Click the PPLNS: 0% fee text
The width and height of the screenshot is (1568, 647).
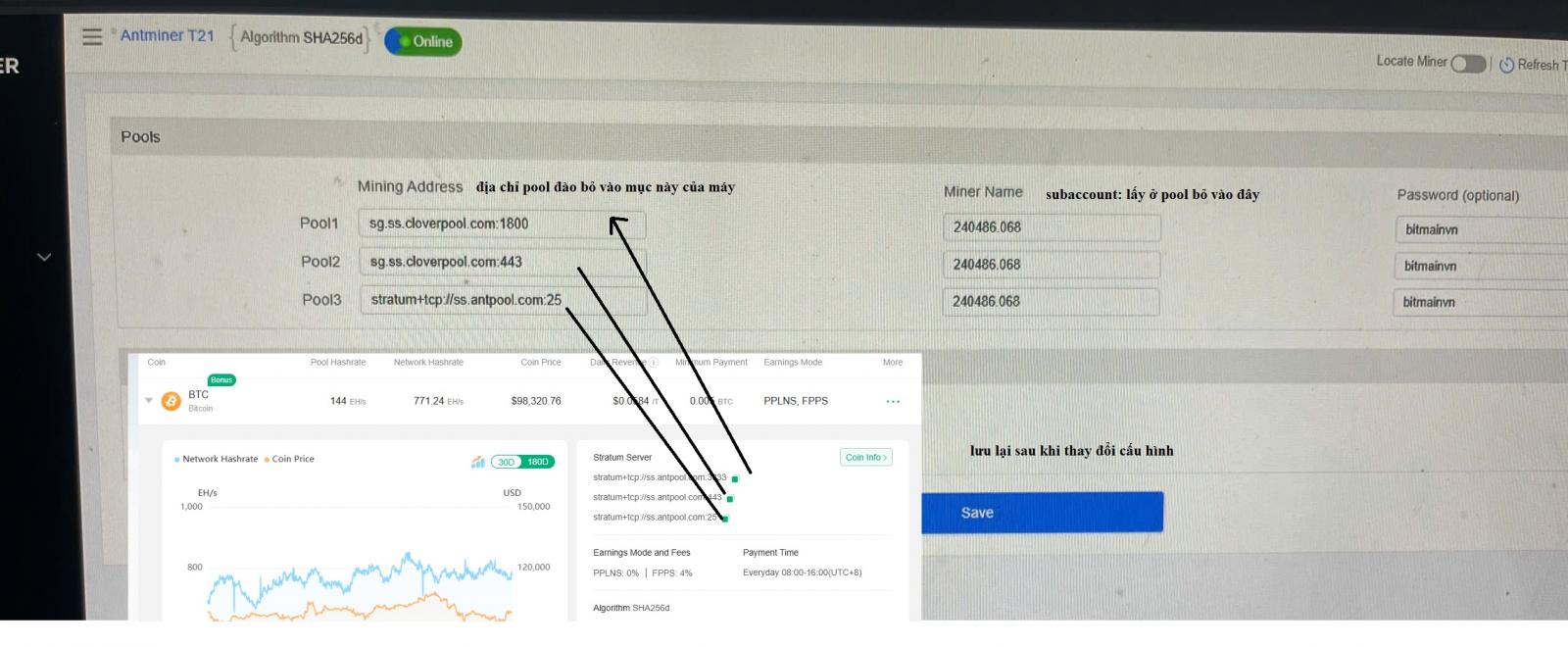[615, 573]
